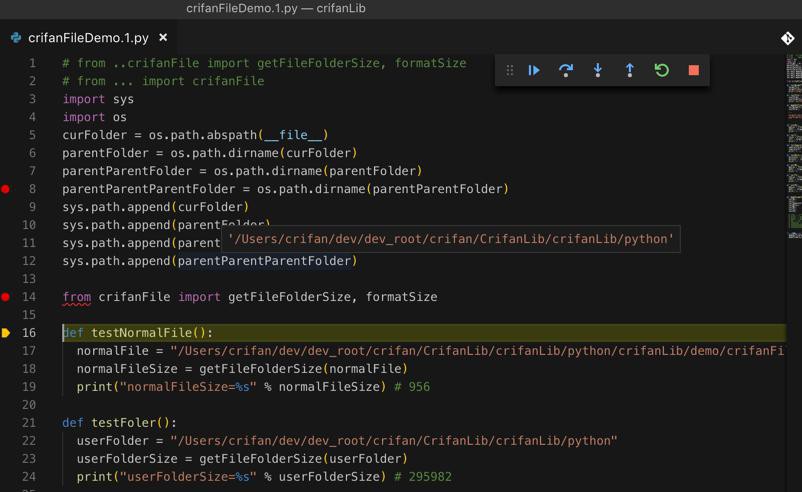Step into the function call
Image resolution: width=802 pixels, height=492 pixels.
597,70
